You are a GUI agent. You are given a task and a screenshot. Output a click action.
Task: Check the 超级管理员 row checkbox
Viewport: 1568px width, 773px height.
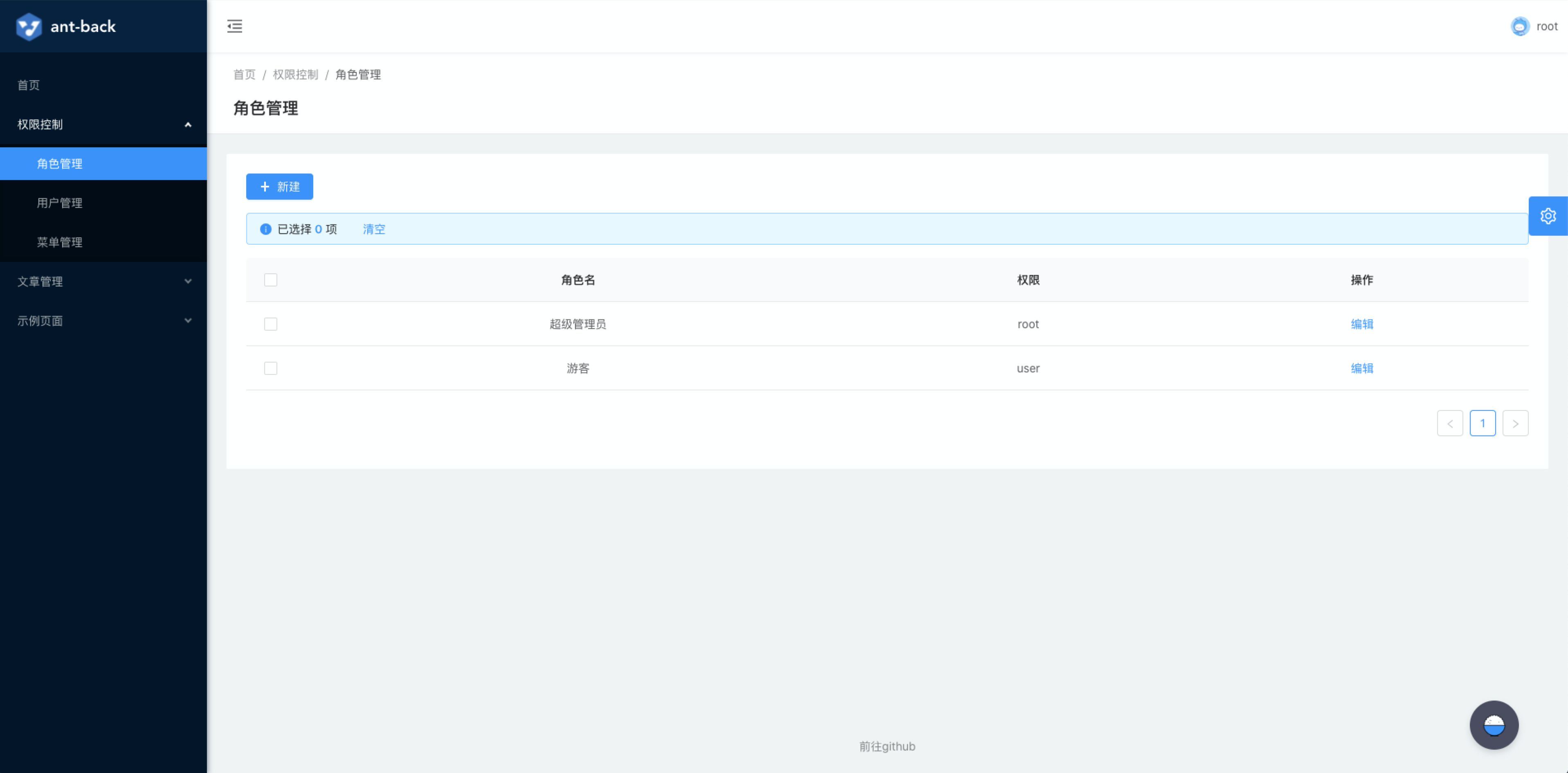coord(270,324)
